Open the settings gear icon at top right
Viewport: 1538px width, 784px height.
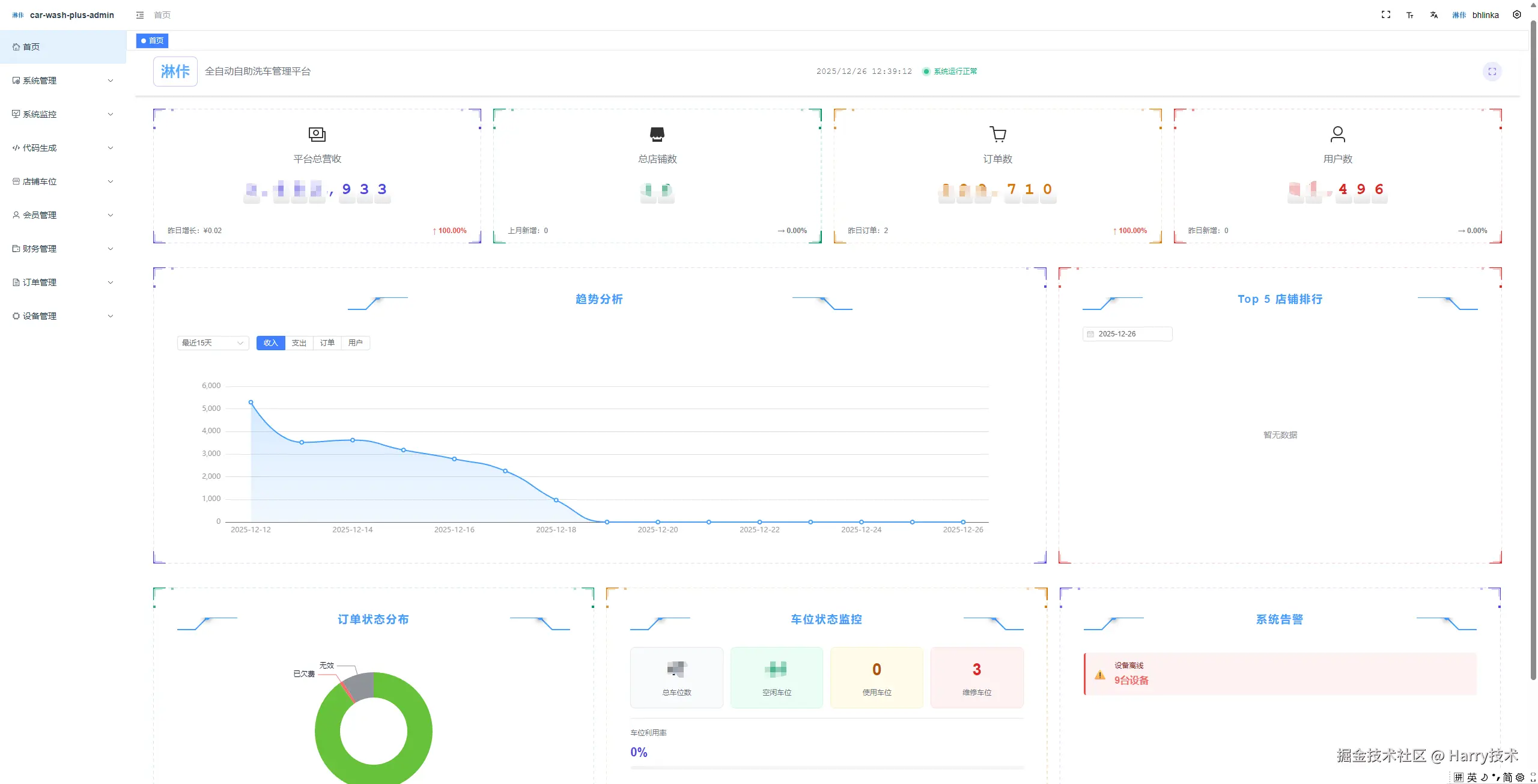tap(1517, 15)
